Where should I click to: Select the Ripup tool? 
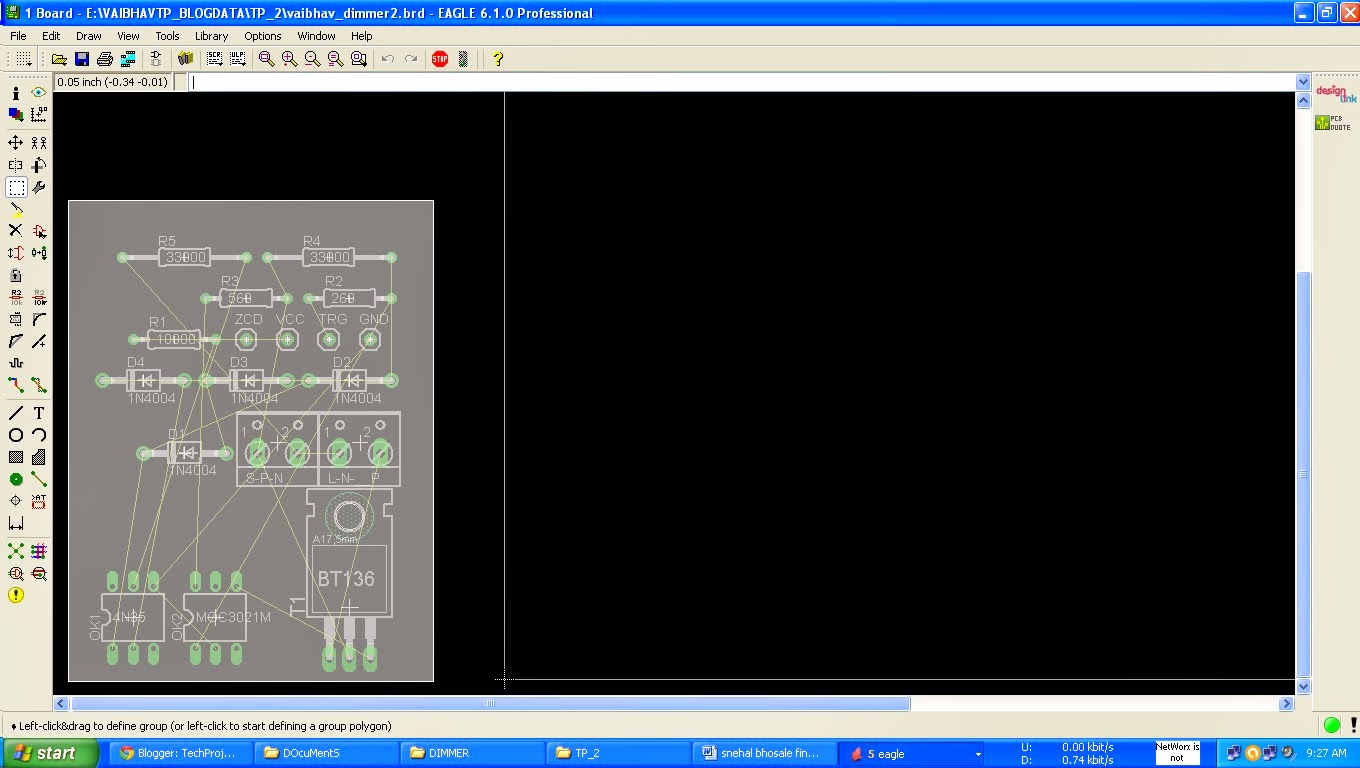click(39, 385)
